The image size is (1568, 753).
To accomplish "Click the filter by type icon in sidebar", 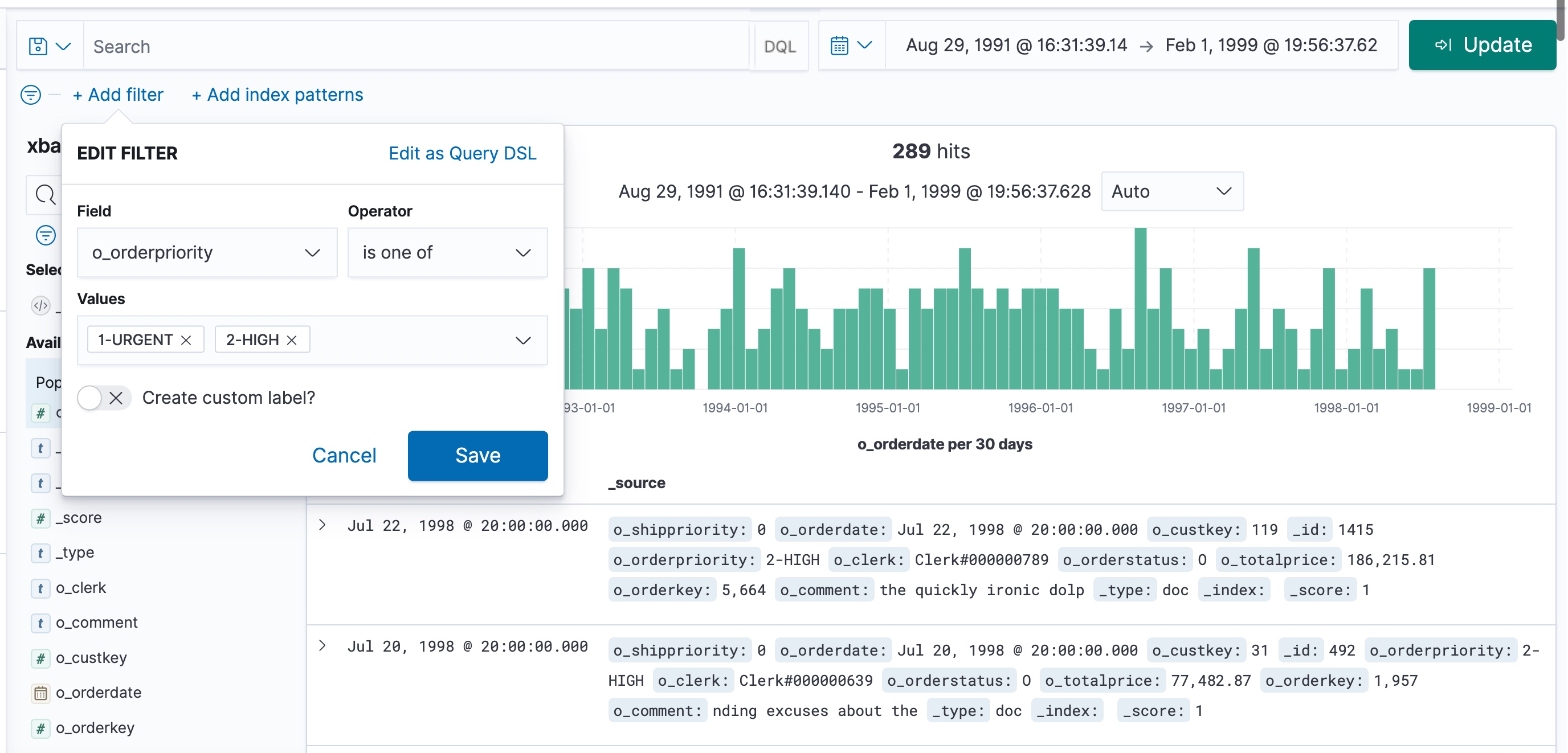I will (46, 235).
